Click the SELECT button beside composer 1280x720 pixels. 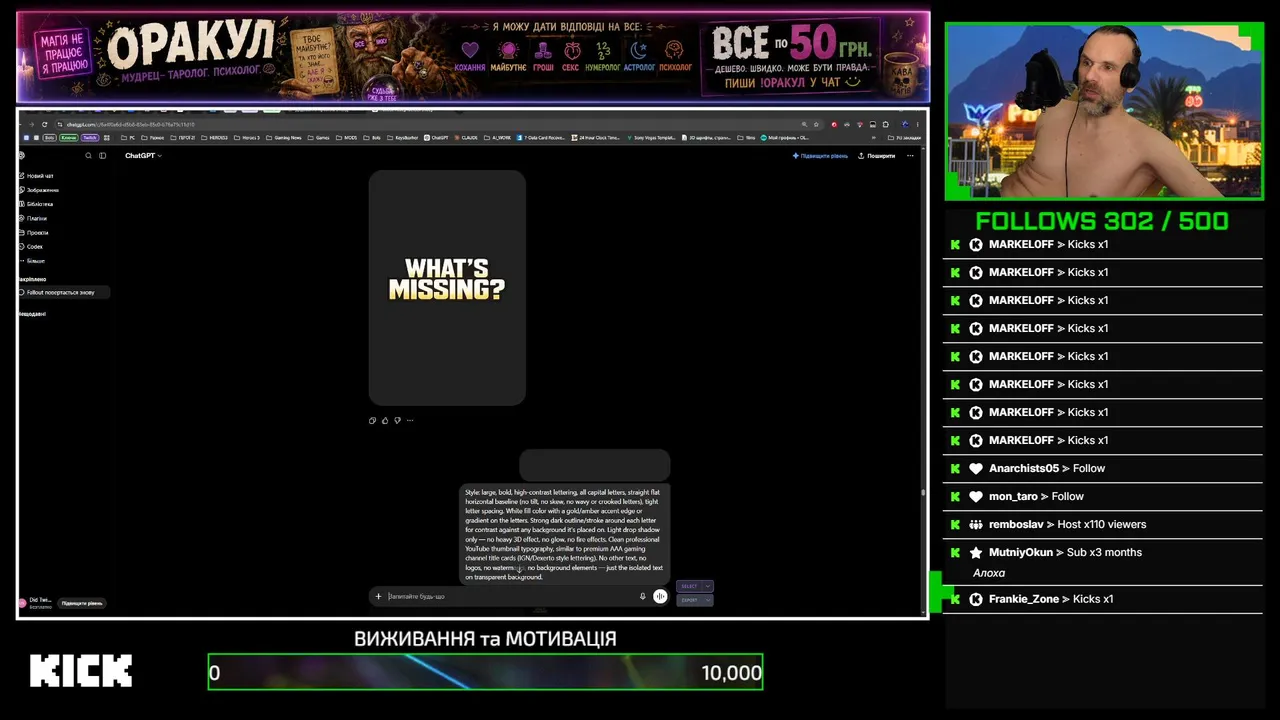click(x=690, y=586)
